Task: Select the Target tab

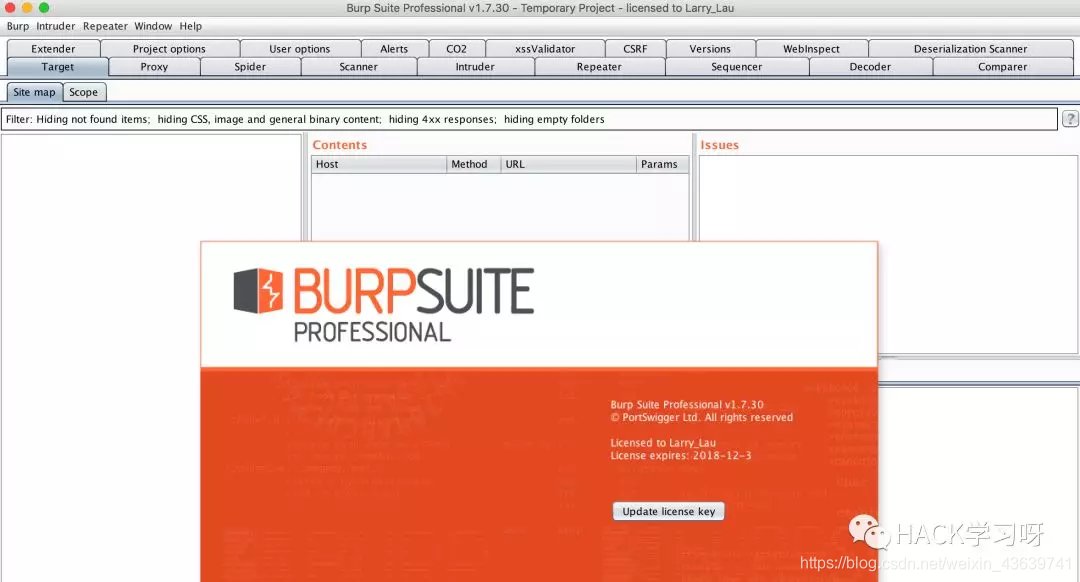Action: click(x=58, y=67)
